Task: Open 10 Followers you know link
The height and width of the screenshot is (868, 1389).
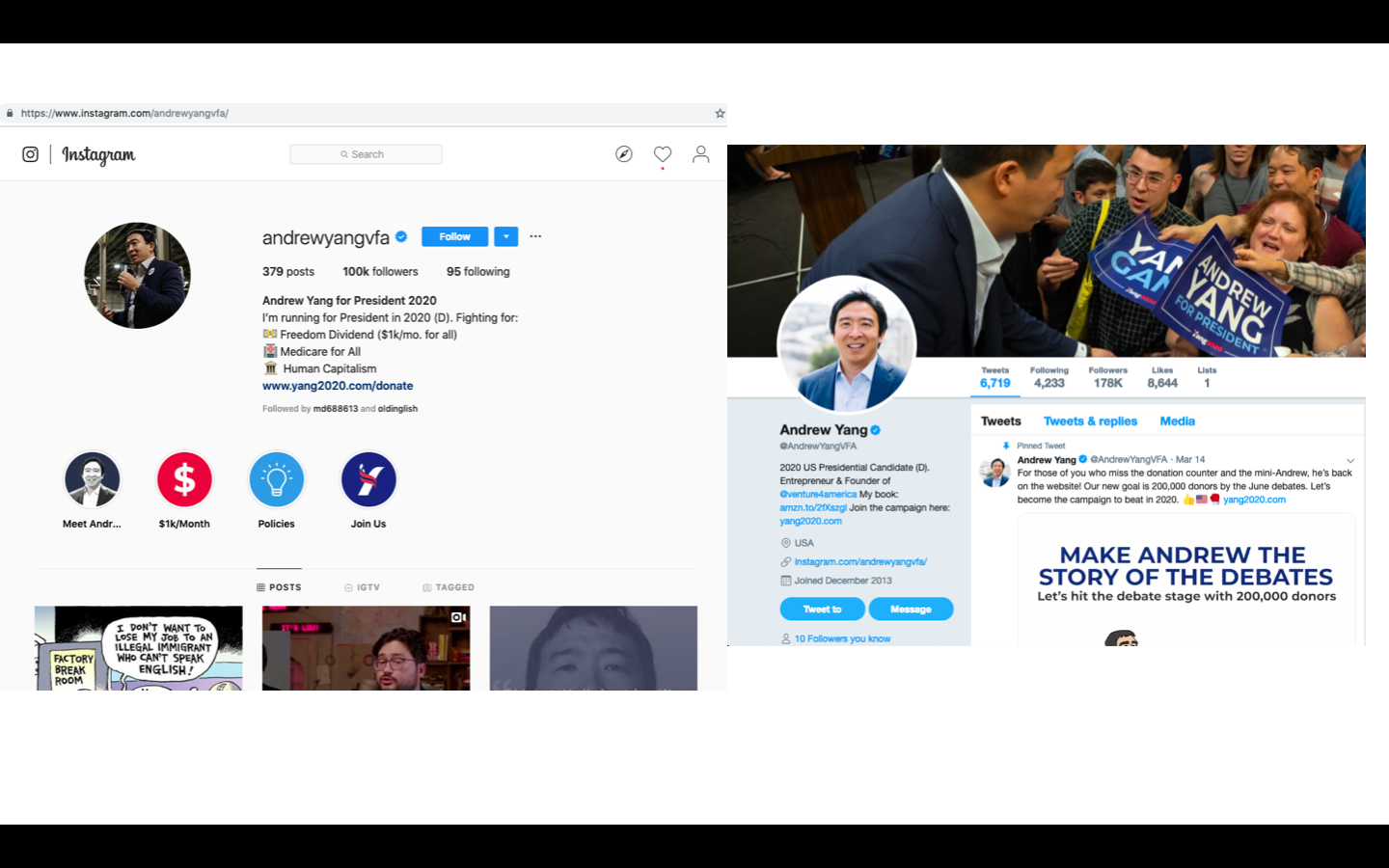Action: point(842,638)
